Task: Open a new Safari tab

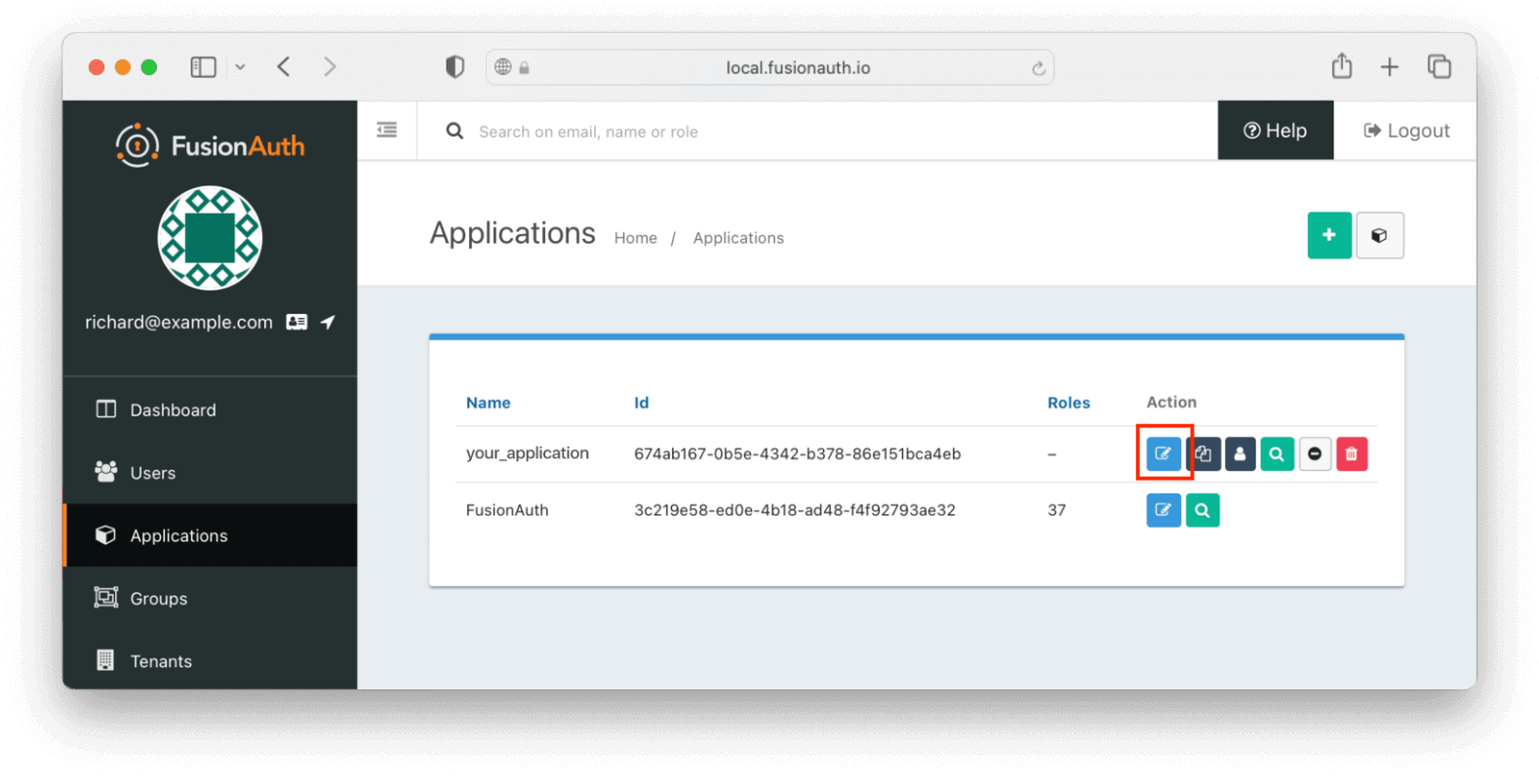Action: pyautogui.click(x=1389, y=66)
